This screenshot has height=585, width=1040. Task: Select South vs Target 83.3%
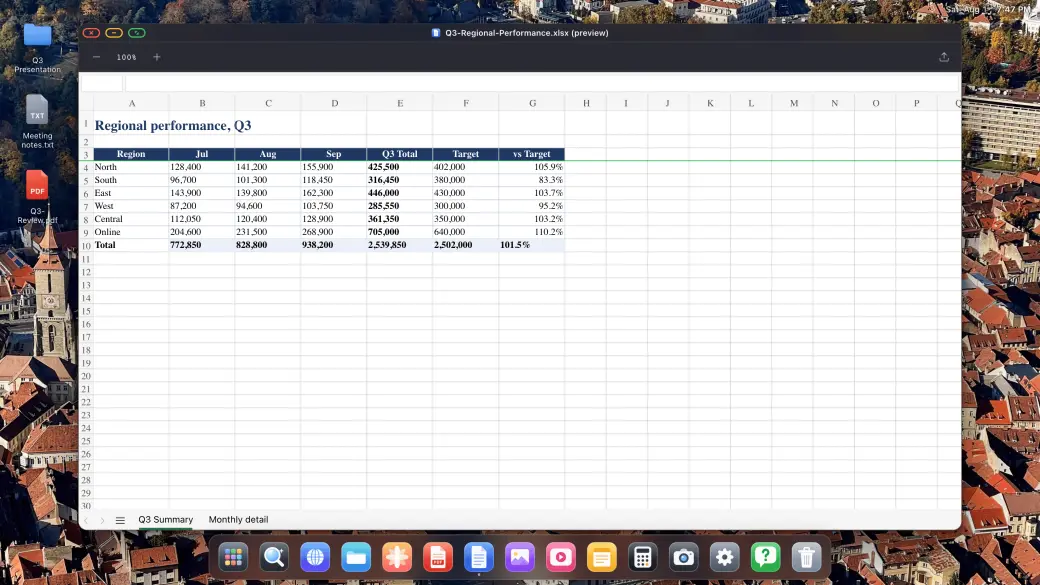tap(532, 180)
